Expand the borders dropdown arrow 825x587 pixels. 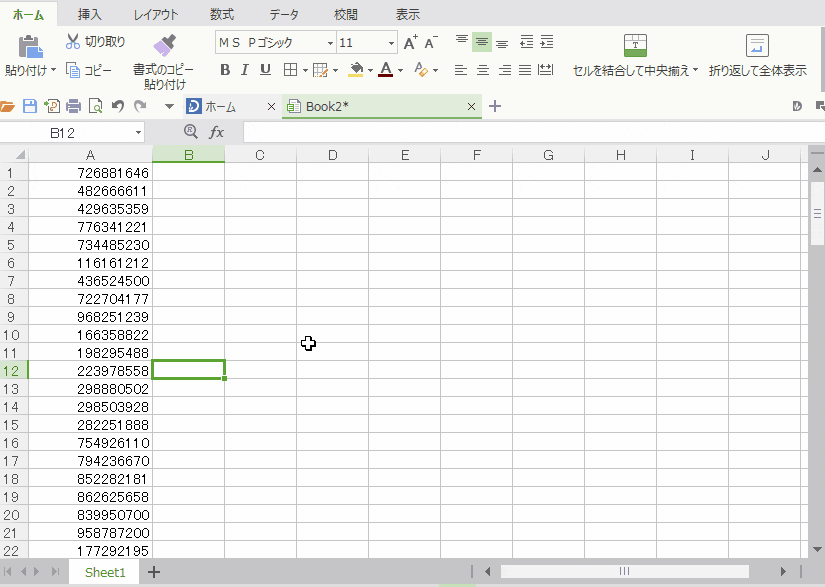305,70
